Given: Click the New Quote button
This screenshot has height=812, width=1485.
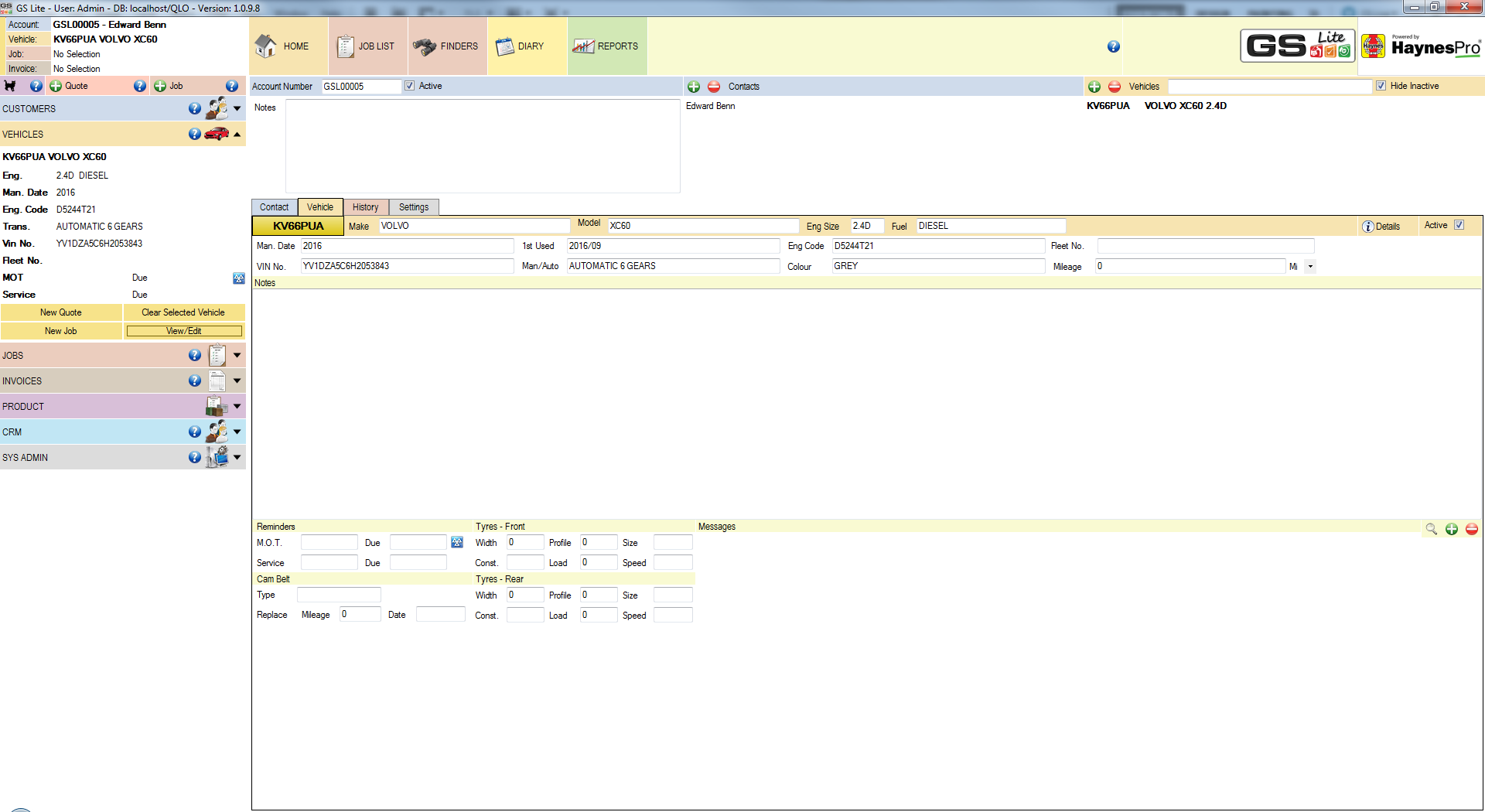Looking at the screenshot, I should 61,312.
